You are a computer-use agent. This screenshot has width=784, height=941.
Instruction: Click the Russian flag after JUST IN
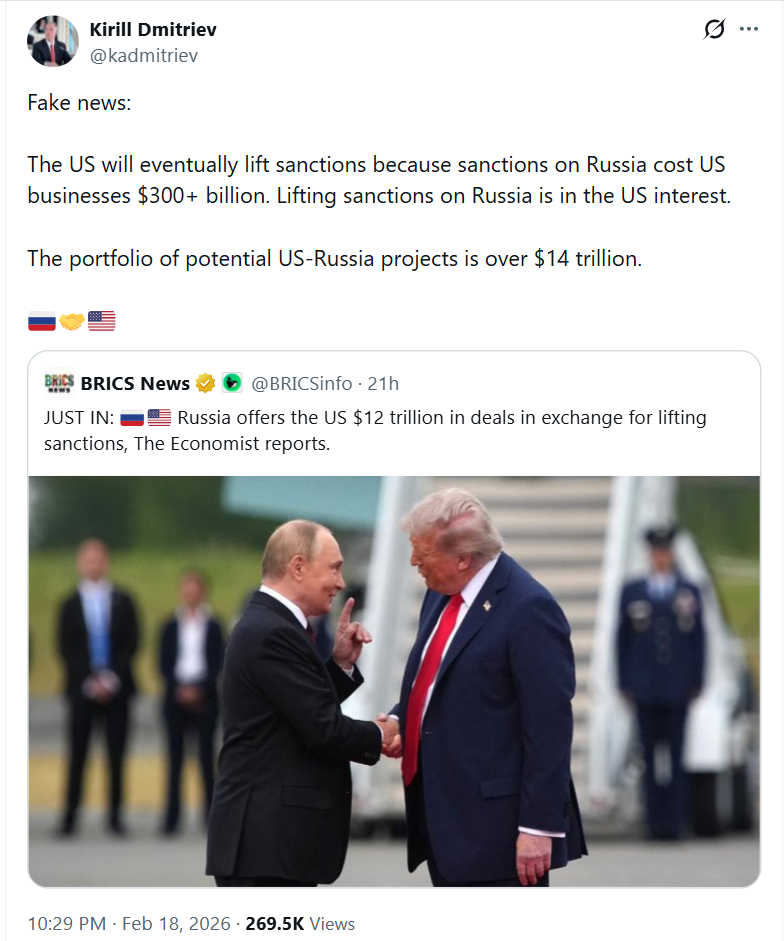coord(131,417)
